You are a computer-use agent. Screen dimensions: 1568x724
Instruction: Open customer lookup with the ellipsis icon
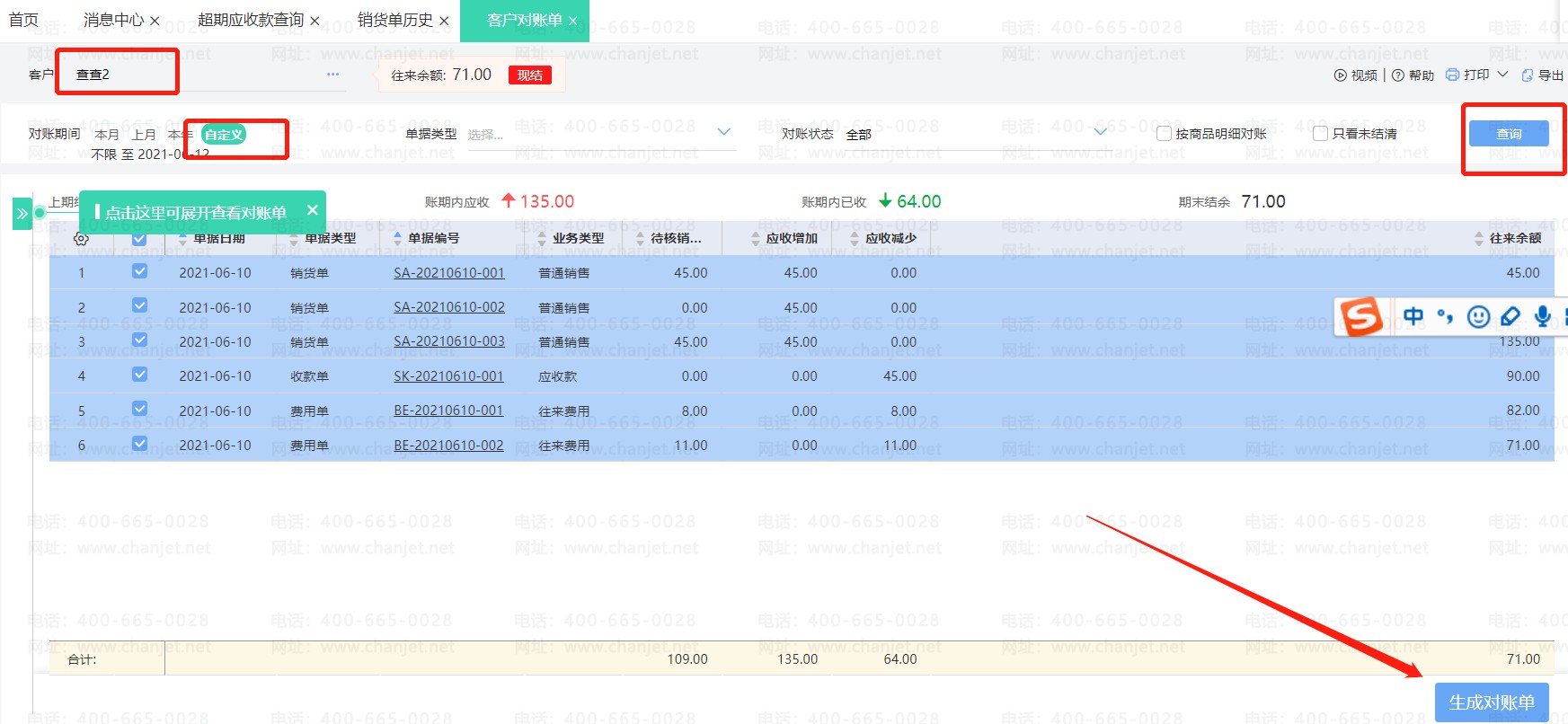click(333, 75)
